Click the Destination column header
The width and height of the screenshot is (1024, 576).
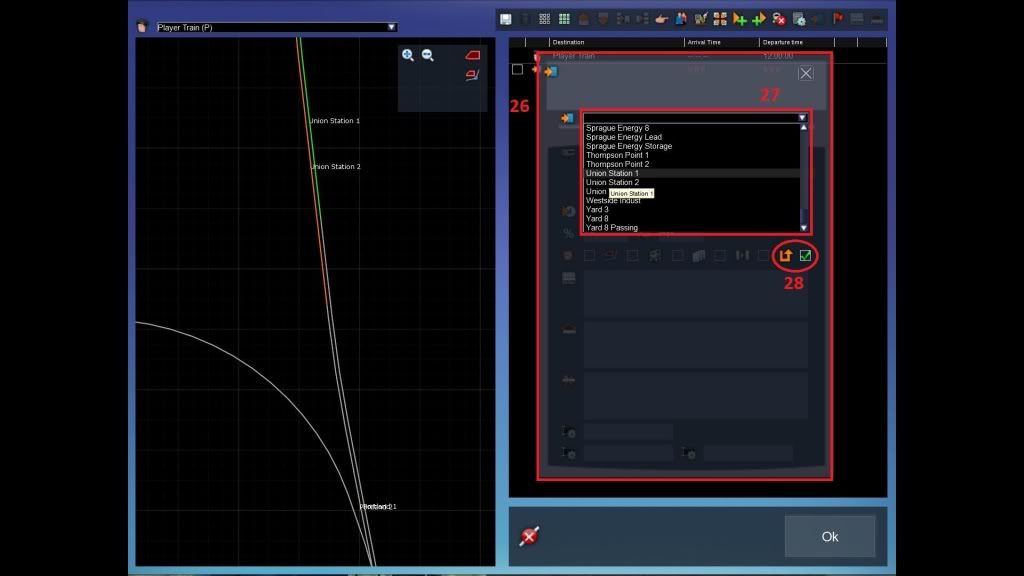[568, 42]
